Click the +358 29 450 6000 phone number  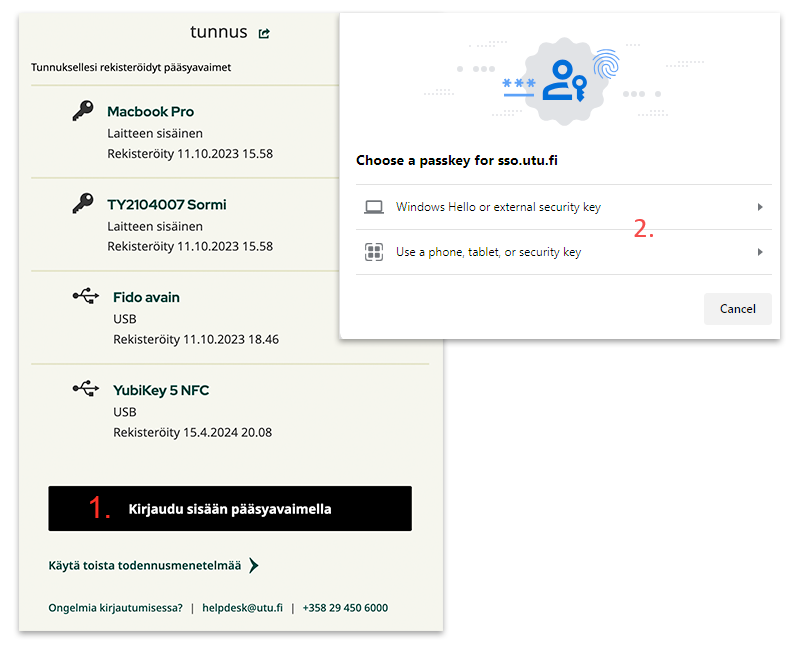coord(345,608)
